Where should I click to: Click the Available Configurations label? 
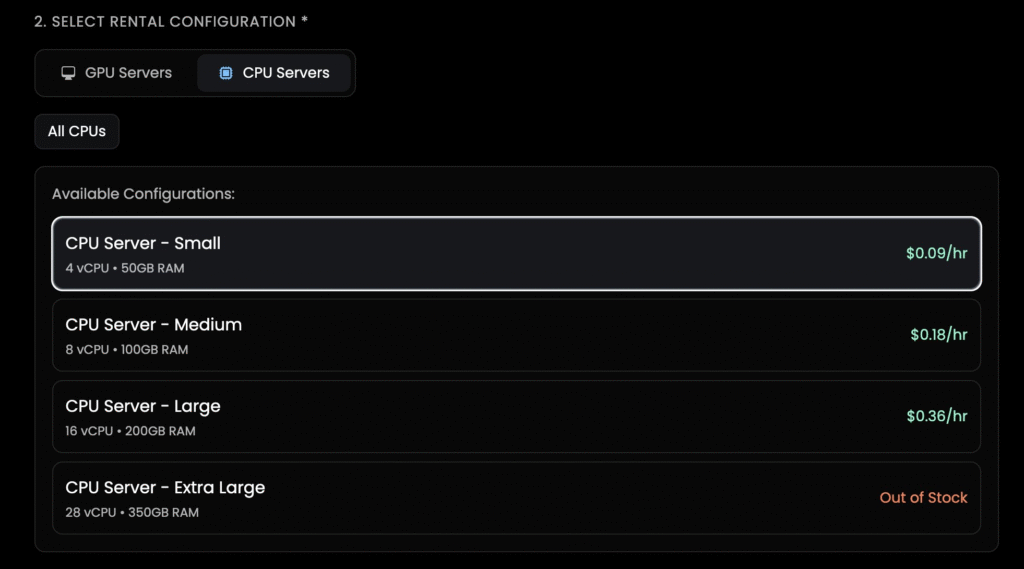click(x=143, y=193)
